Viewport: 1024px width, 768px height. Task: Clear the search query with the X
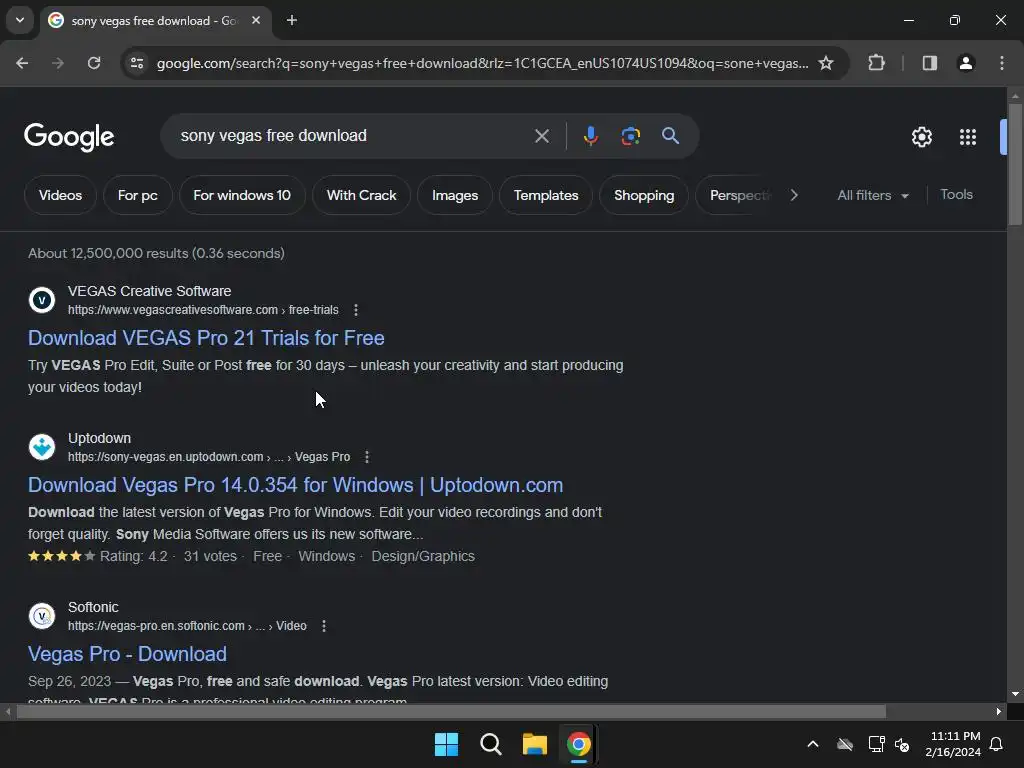[x=541, y=136]
